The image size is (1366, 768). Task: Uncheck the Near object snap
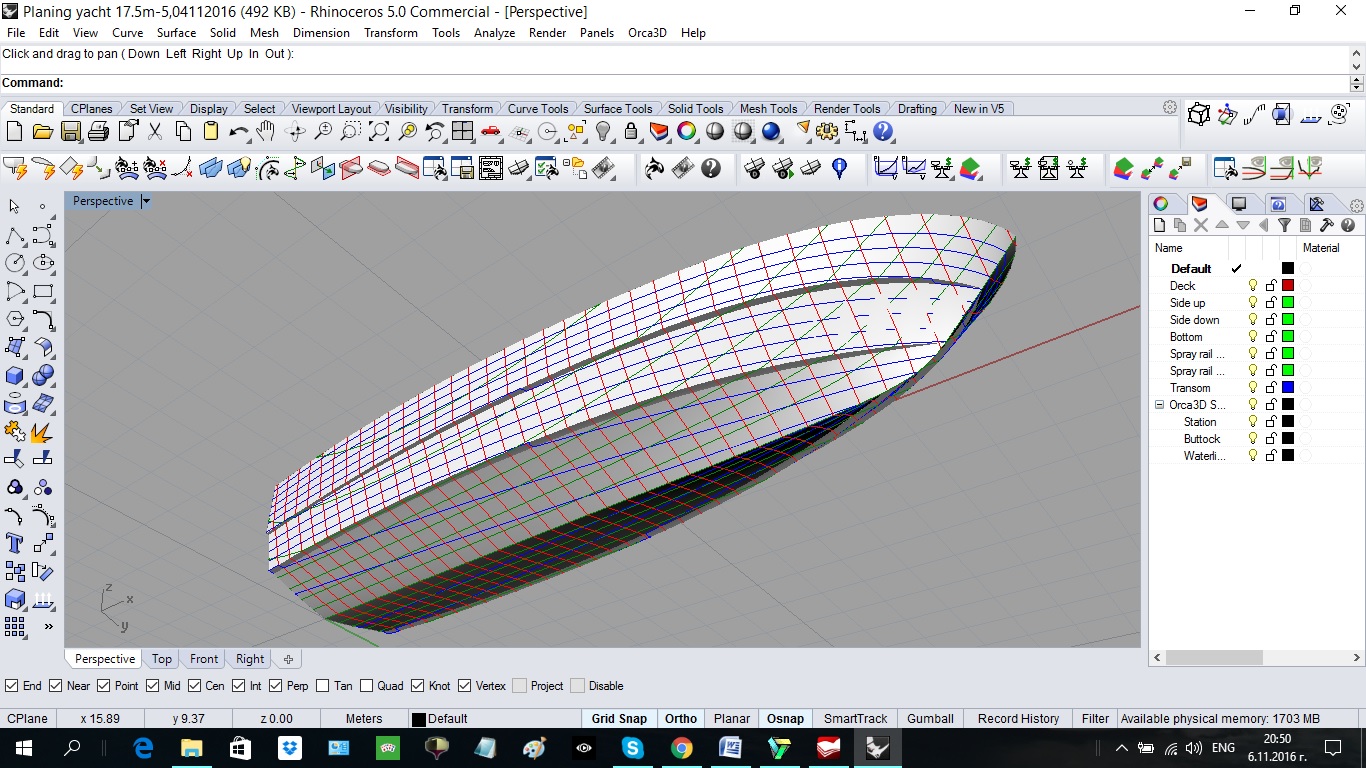click(55, 686)
